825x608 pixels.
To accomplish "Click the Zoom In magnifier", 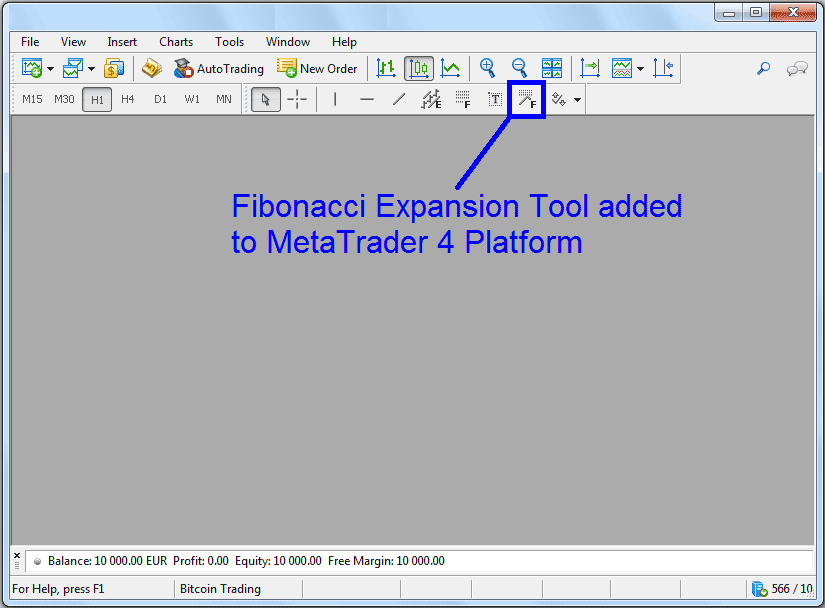I will click(x=488, y=68).
